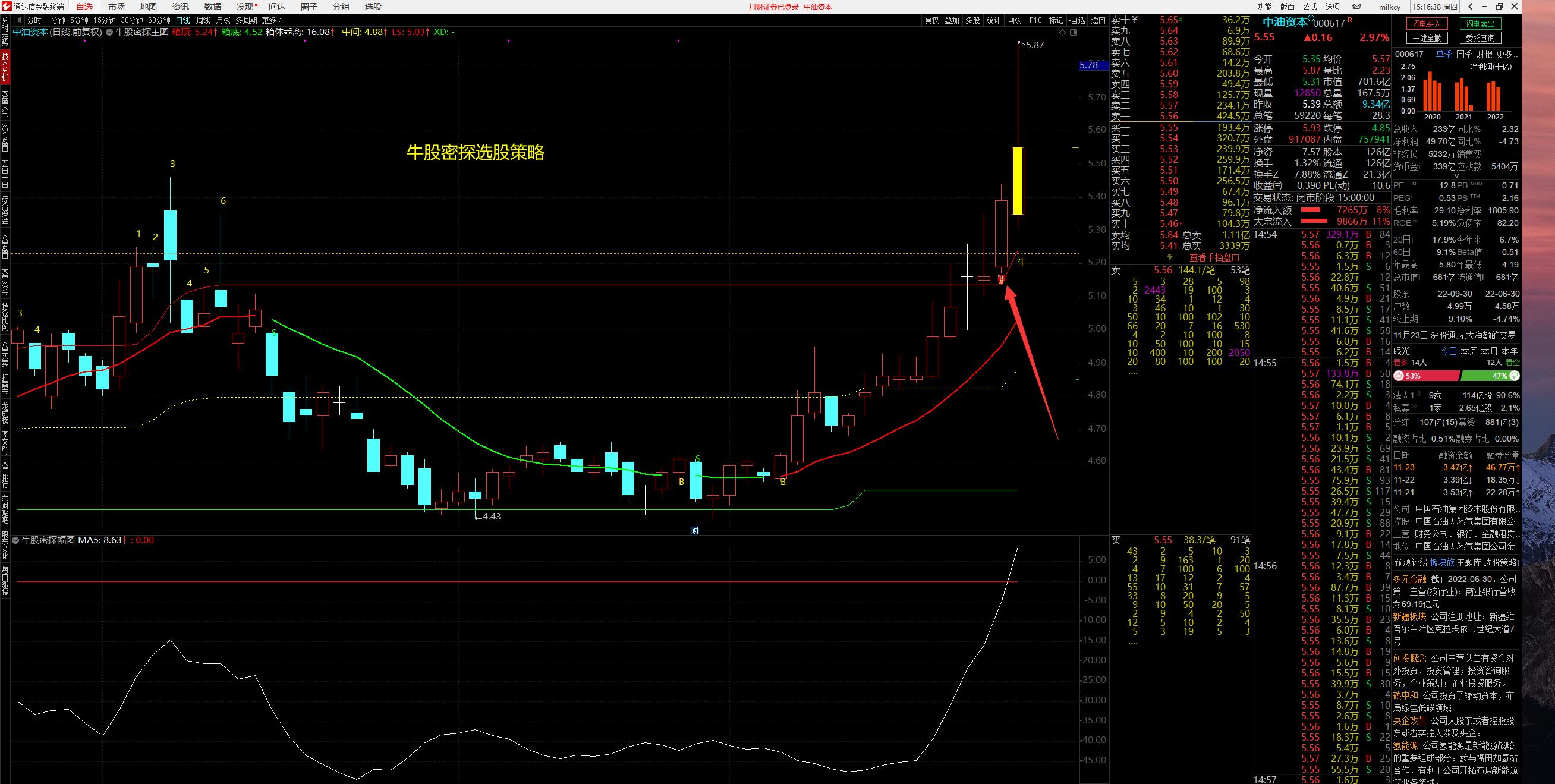Viewport: 1555px width, 784px height.
Task: Switch chart to 周线 period
Action: pos(203,20)
